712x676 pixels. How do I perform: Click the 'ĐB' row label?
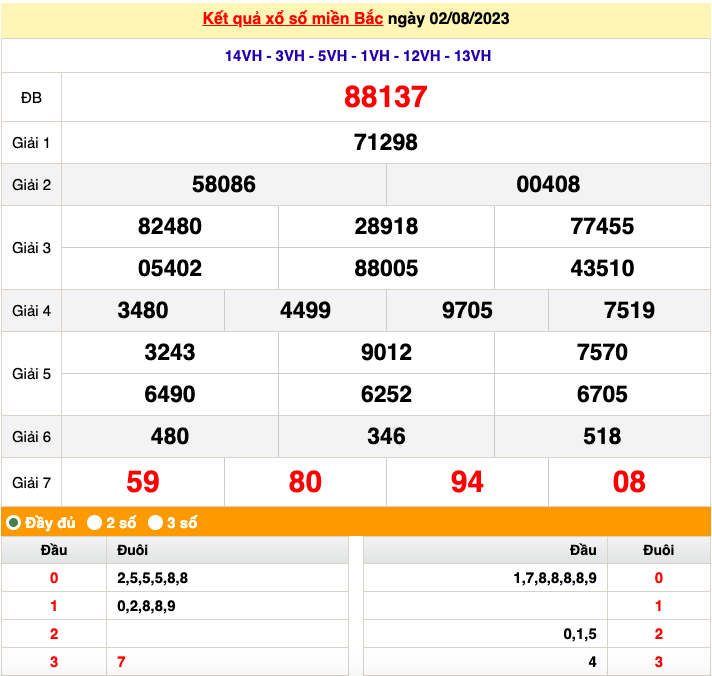pos(31,97)
